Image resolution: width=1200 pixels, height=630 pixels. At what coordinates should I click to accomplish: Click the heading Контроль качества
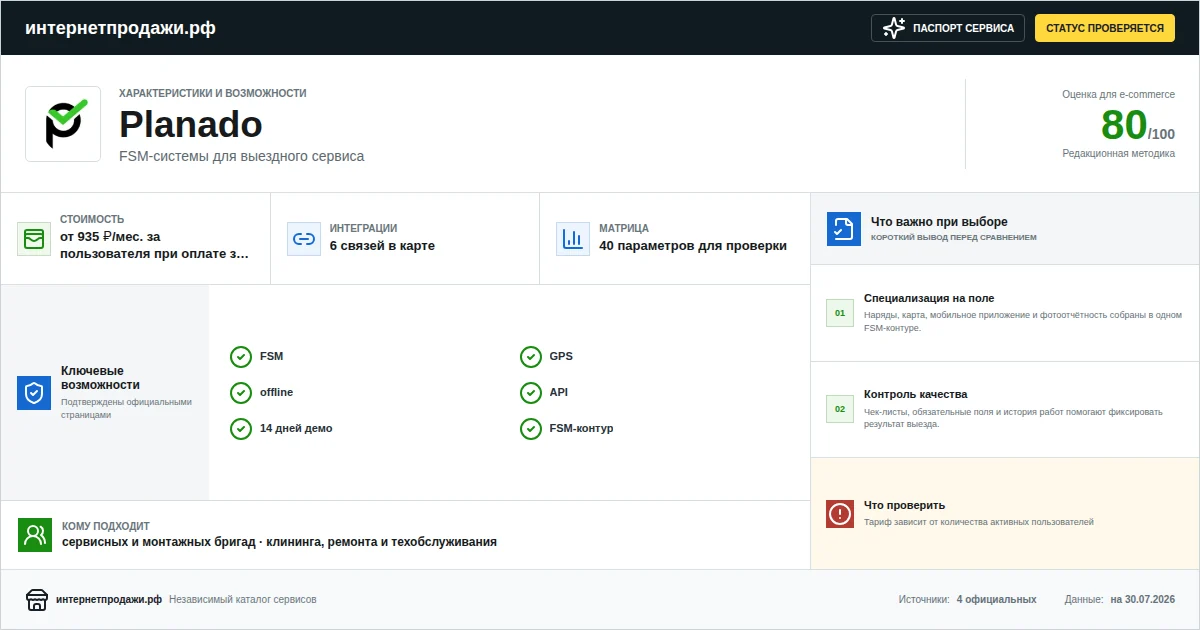tap(916, 394)
